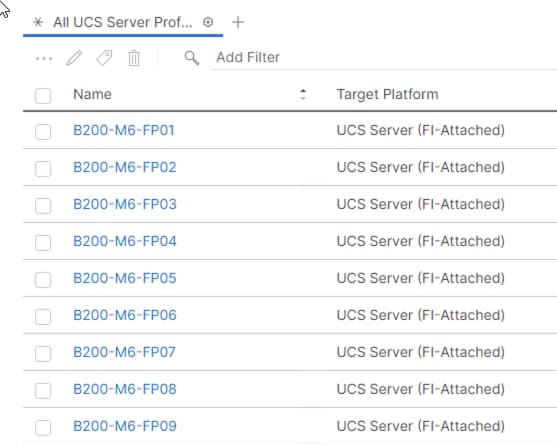Viewport: 557px width, 444px height.
Task: Open profile link B200-M6-FP08
Action: point(125,389)
